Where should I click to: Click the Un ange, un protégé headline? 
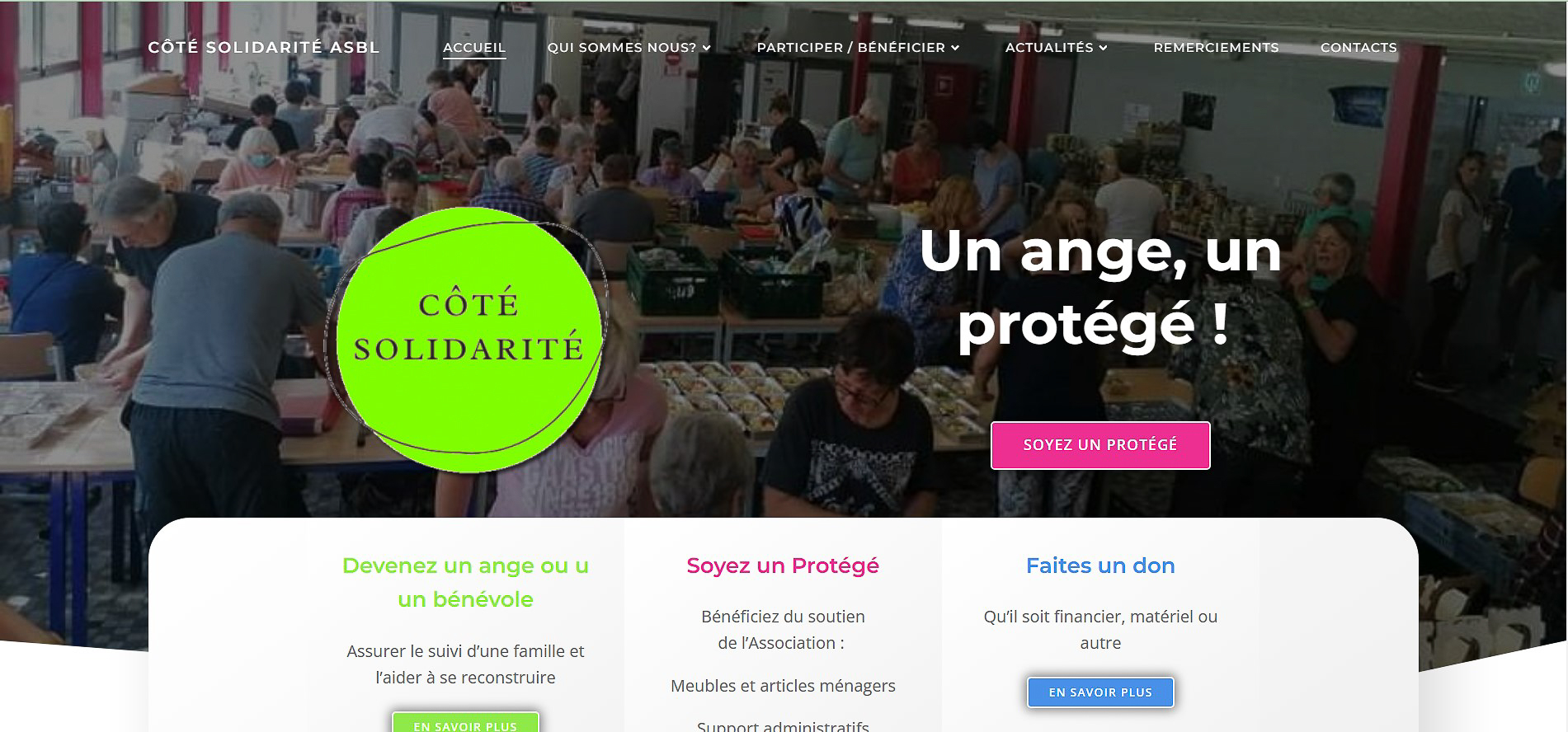click(1100, 287)
